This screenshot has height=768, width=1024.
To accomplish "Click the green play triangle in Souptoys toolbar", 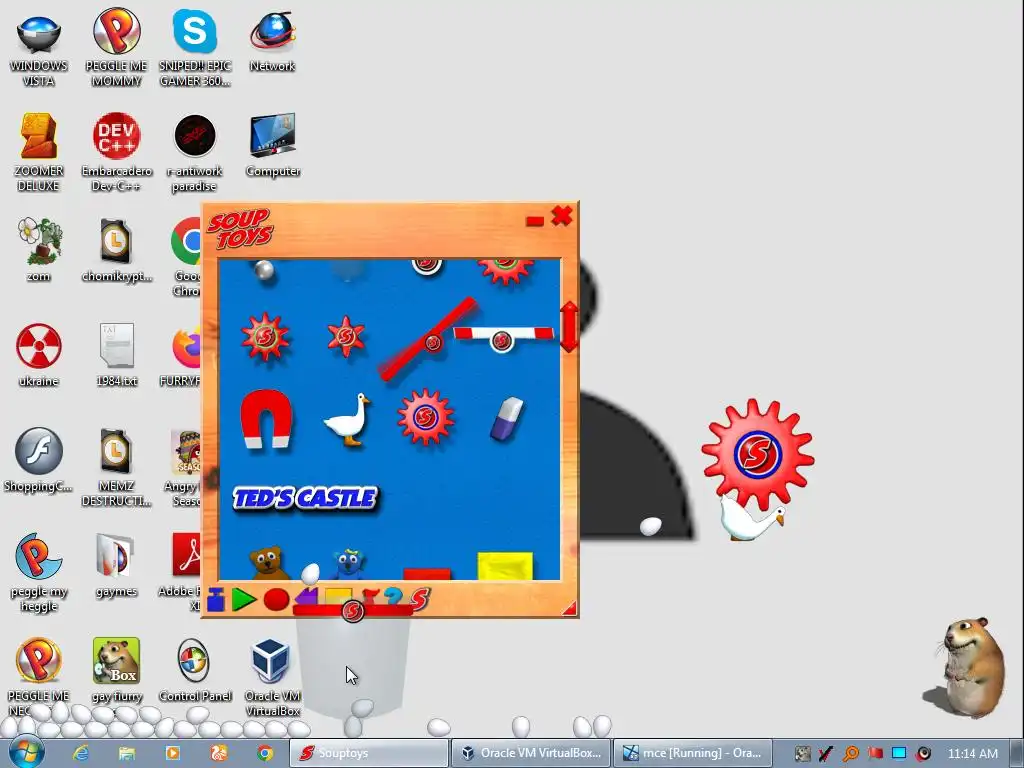I will (x=244, y=600).
